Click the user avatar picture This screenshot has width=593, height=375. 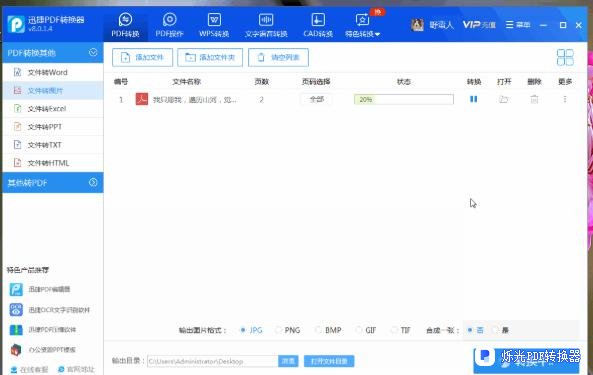click(417, 25)
